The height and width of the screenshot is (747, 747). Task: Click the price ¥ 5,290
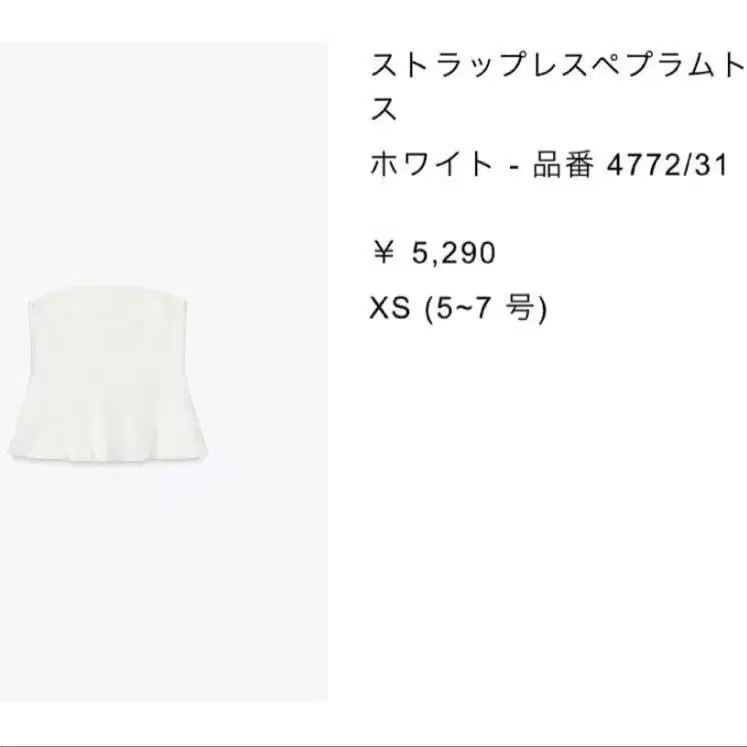(433, 252)
